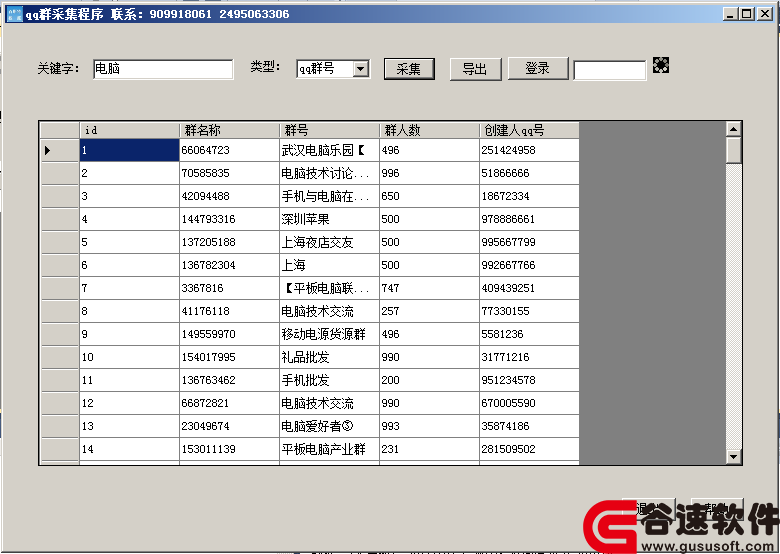Select cell 电脑爱好者③

point(329,426)
